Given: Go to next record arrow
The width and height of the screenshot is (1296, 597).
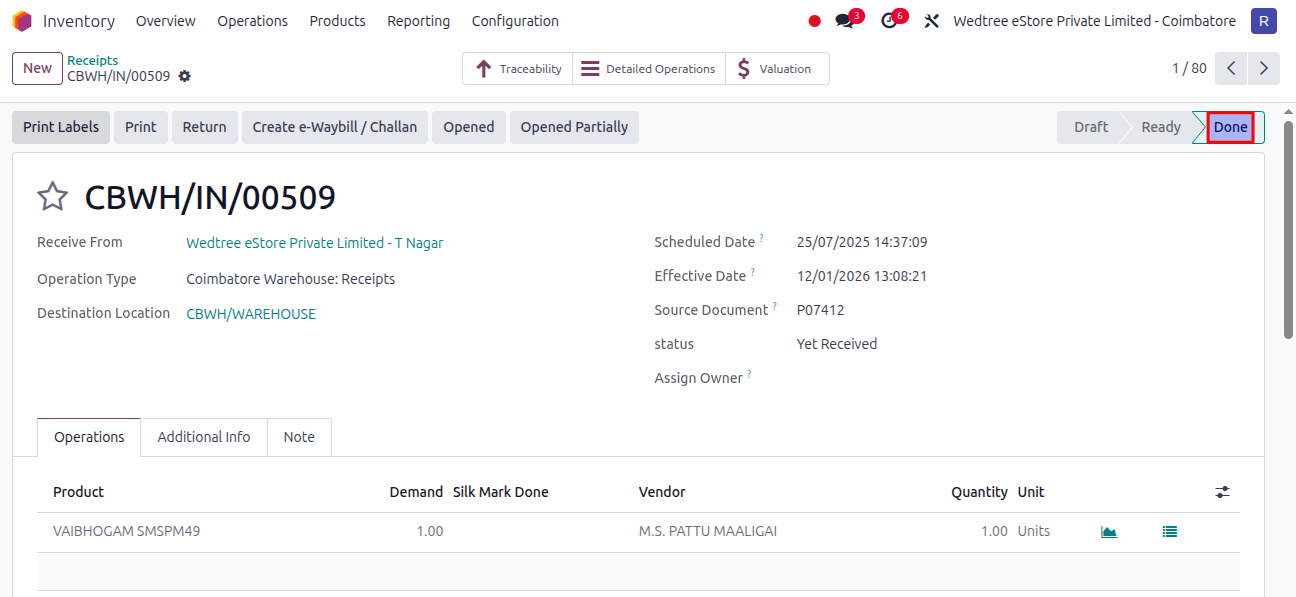Looking at the screenshot, I should pyautogui.click(x=1264, y=68).
